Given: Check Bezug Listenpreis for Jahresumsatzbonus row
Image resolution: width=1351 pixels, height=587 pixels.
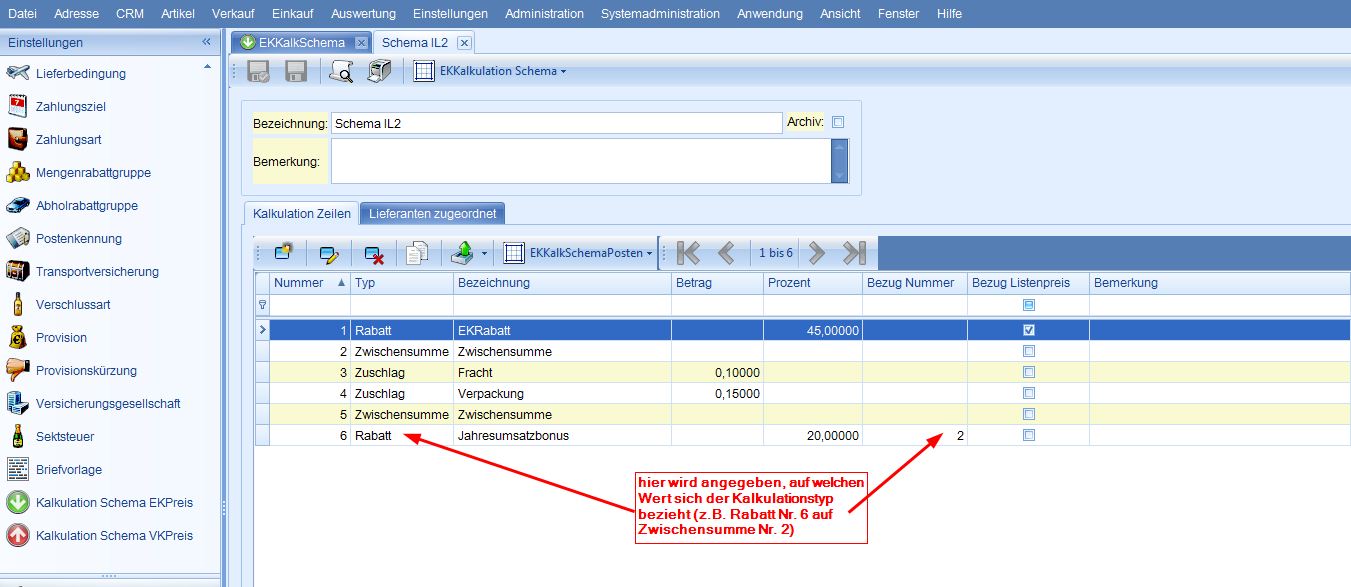Looking at the screenshot, I should 1029,435.
